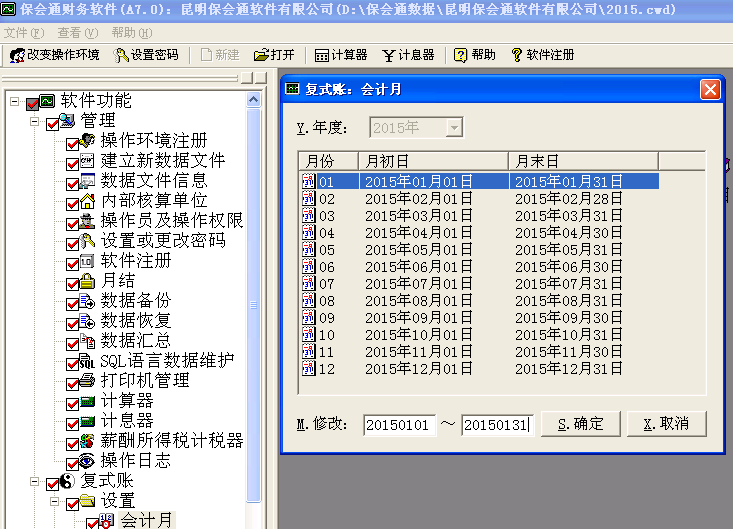Screen dimensions: 733x529
Task: Click the 新建 toolbar item
Action: click(x=220, y=55)
